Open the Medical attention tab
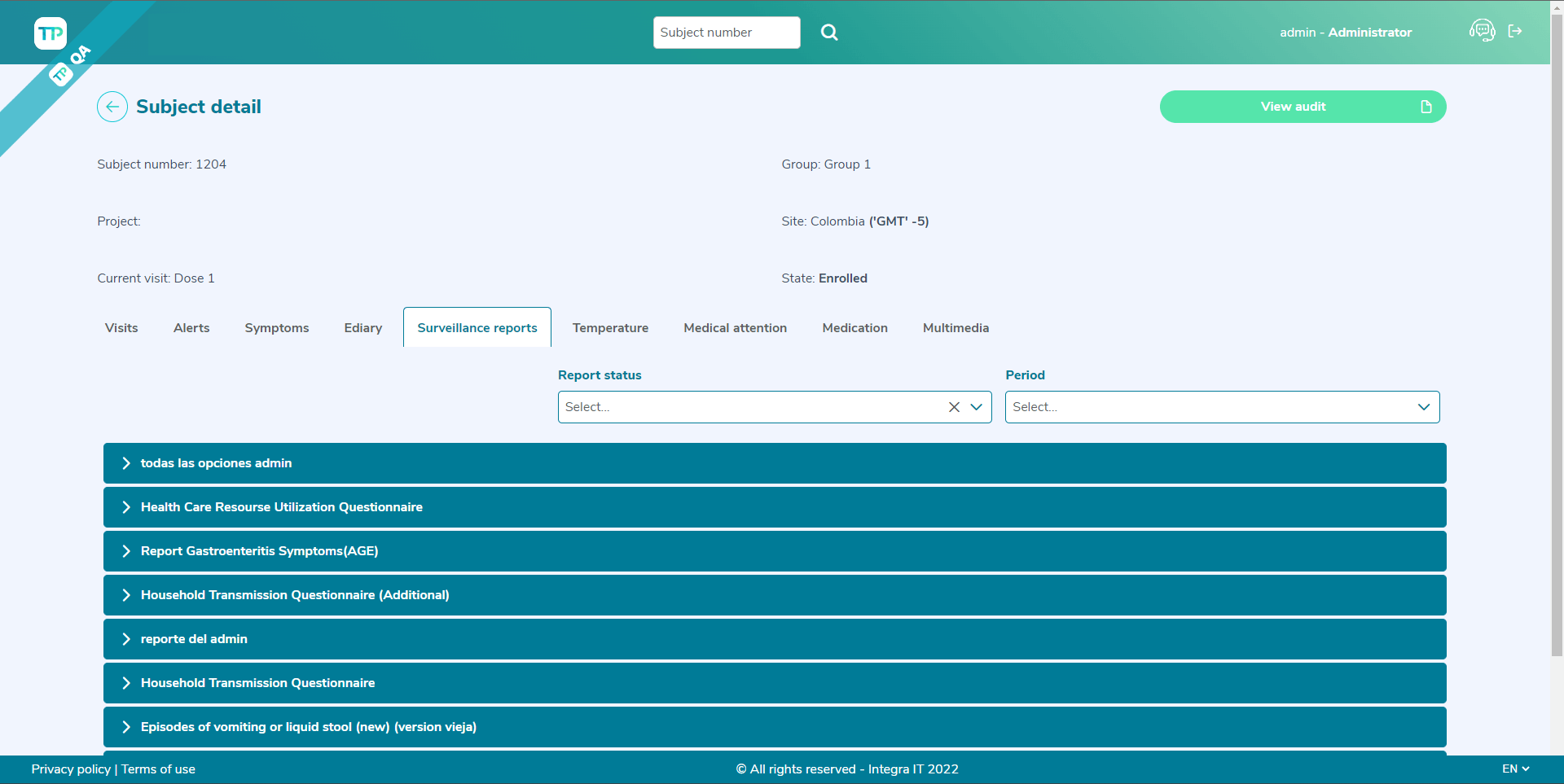1564x784 pixels. pos(735,328)
